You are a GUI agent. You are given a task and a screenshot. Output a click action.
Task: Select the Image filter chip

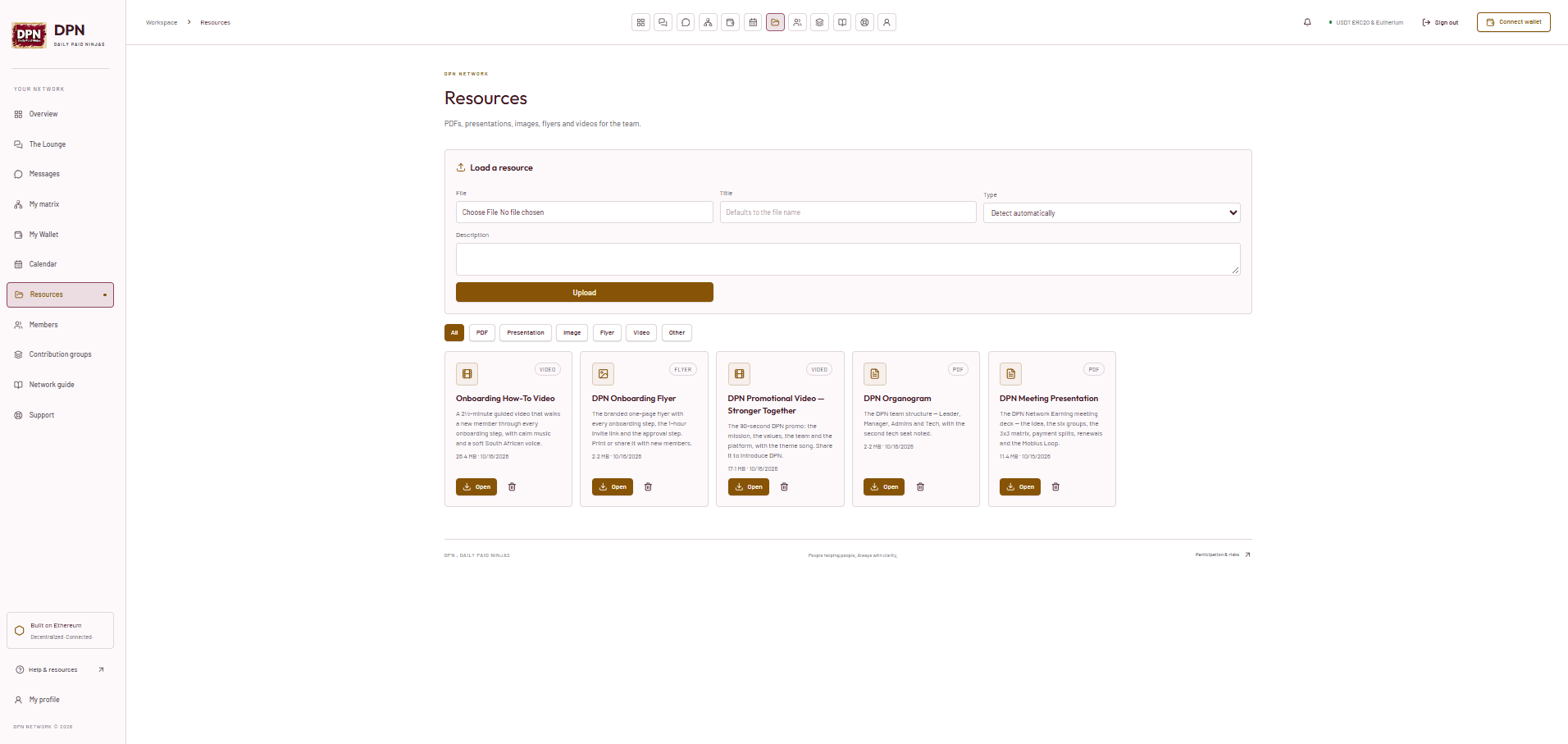[572, 332]
